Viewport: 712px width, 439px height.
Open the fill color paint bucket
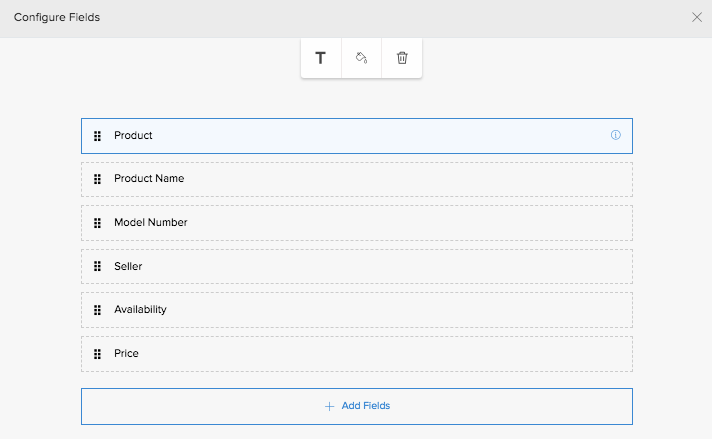361,58
